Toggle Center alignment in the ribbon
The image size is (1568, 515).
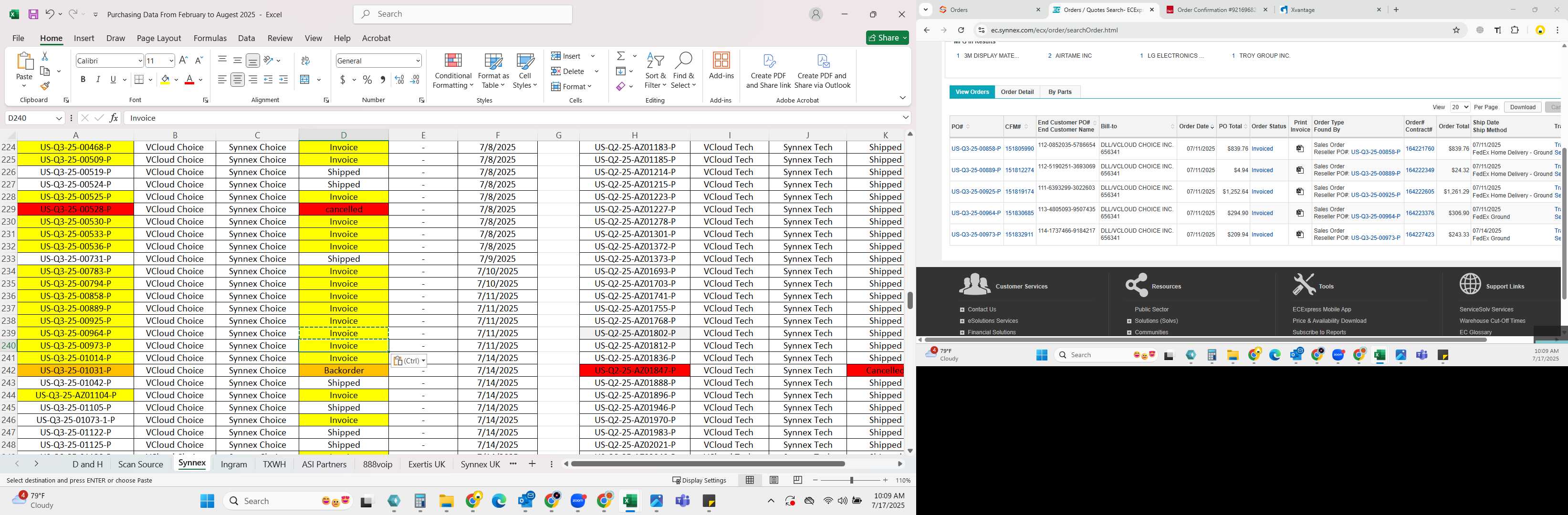(x=237, y=80)
